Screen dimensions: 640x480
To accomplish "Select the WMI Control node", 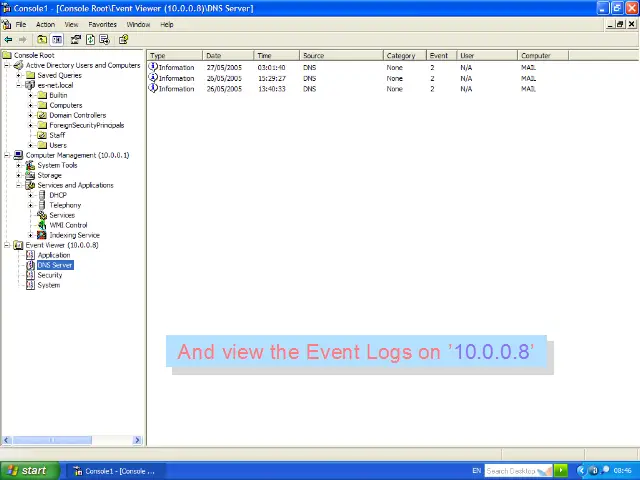I will coord(68,225).
